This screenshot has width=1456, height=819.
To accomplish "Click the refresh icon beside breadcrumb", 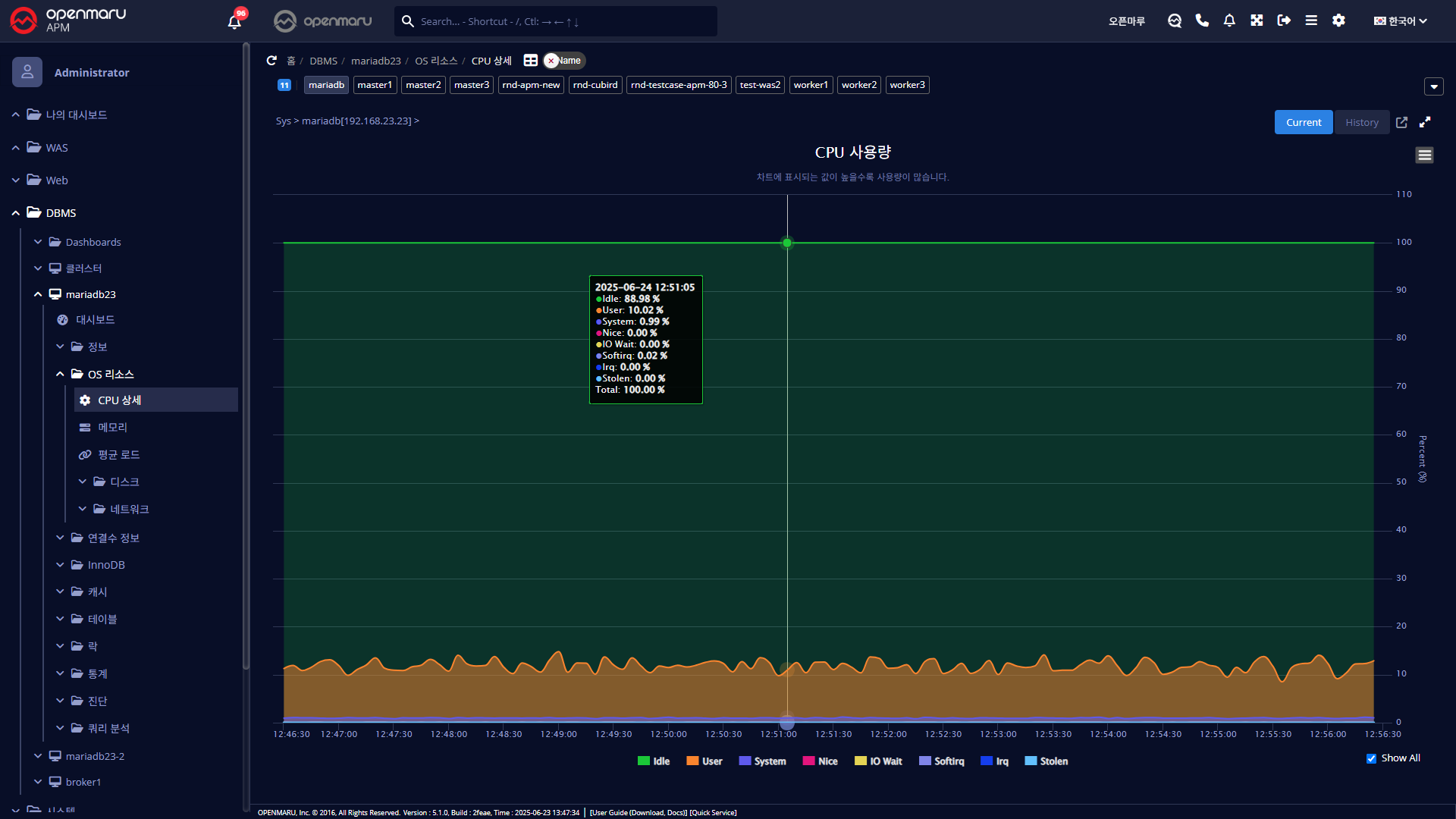I will pos(271,61).
